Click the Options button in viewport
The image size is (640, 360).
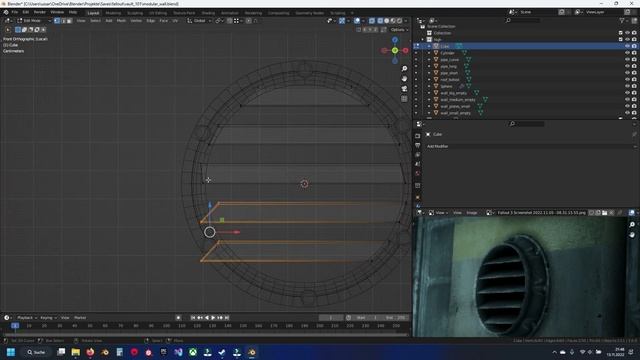click(399, 30)
